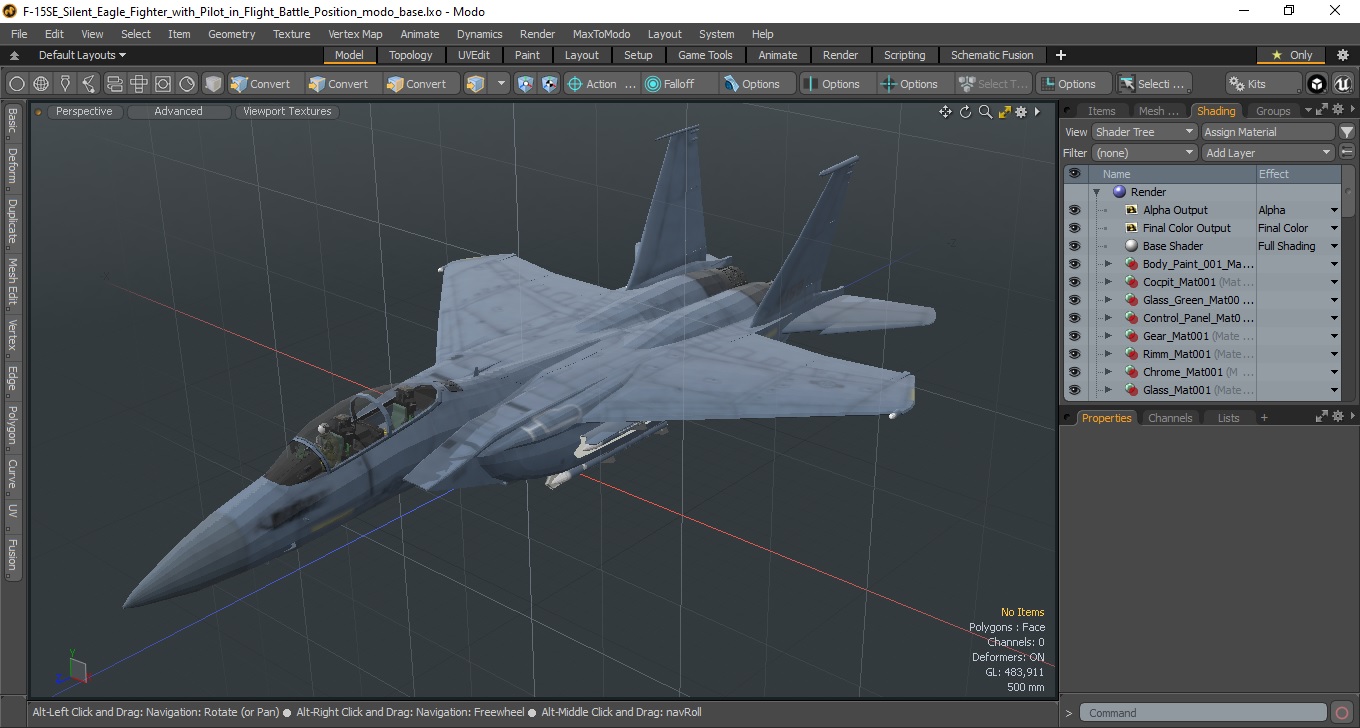Click the viewport pan move icon
The width and height of the screenshot is (1360, 728).
pyautogui.click(x=945, y=112)
